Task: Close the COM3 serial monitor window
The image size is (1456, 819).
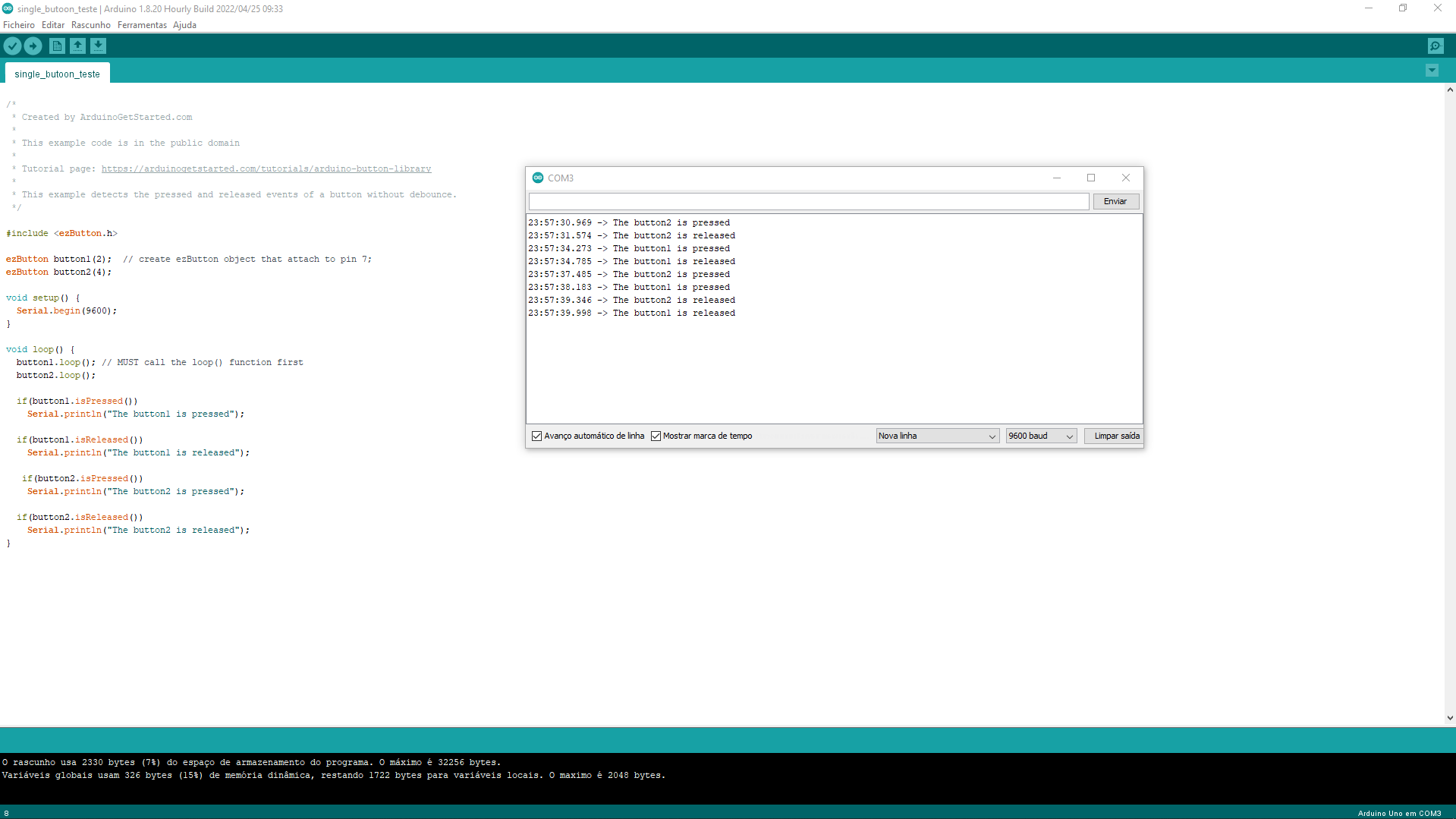Action: pos(1126,178)
